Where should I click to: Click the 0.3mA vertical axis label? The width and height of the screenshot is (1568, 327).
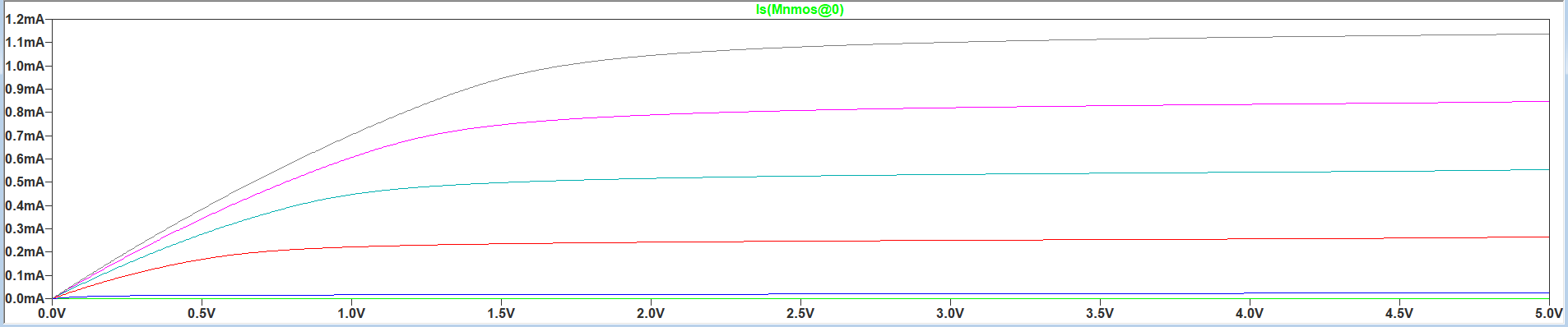tap(25, 228)
